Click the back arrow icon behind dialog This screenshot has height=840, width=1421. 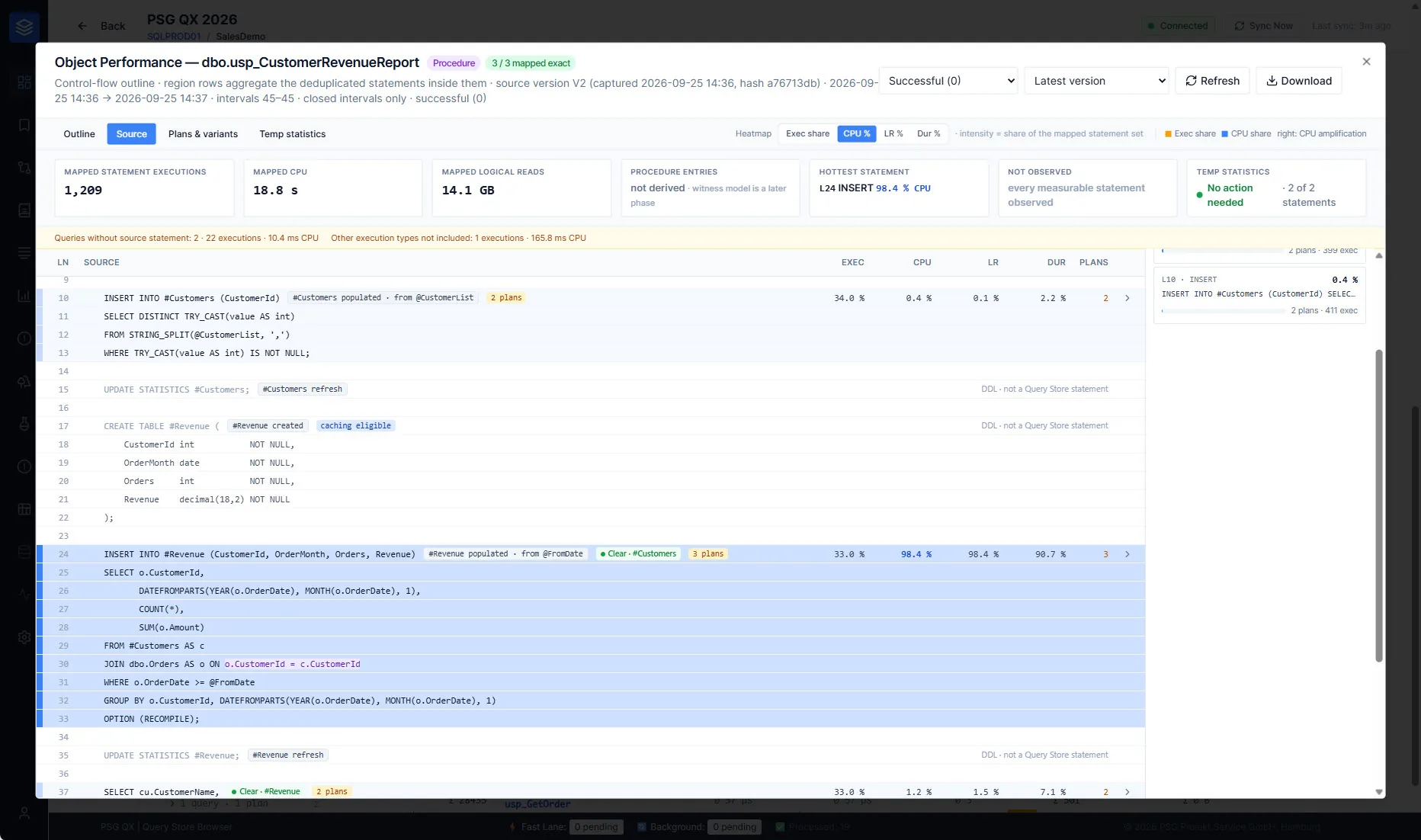tap(82, 26)
